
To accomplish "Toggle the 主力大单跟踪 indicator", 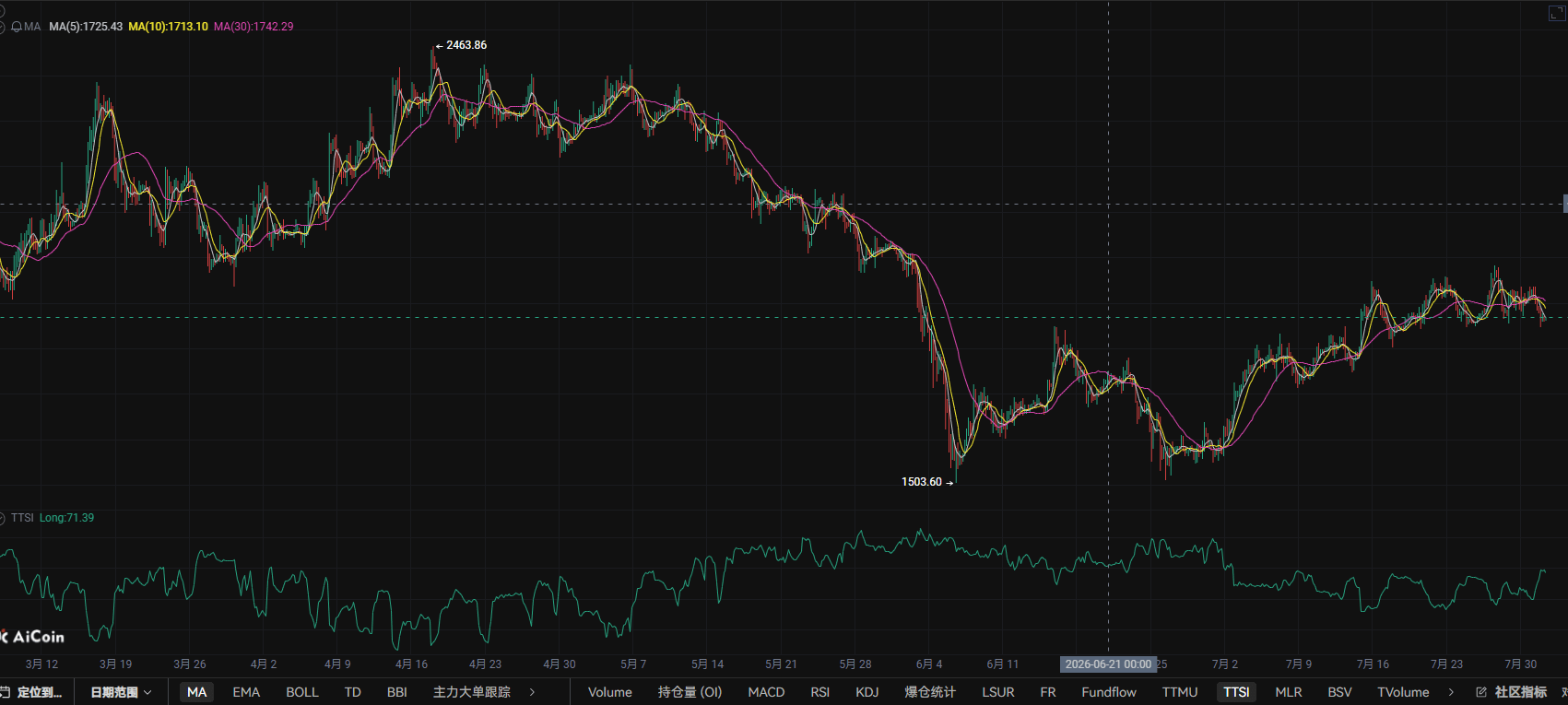I will pyautogui.click(x=472, y=692).
